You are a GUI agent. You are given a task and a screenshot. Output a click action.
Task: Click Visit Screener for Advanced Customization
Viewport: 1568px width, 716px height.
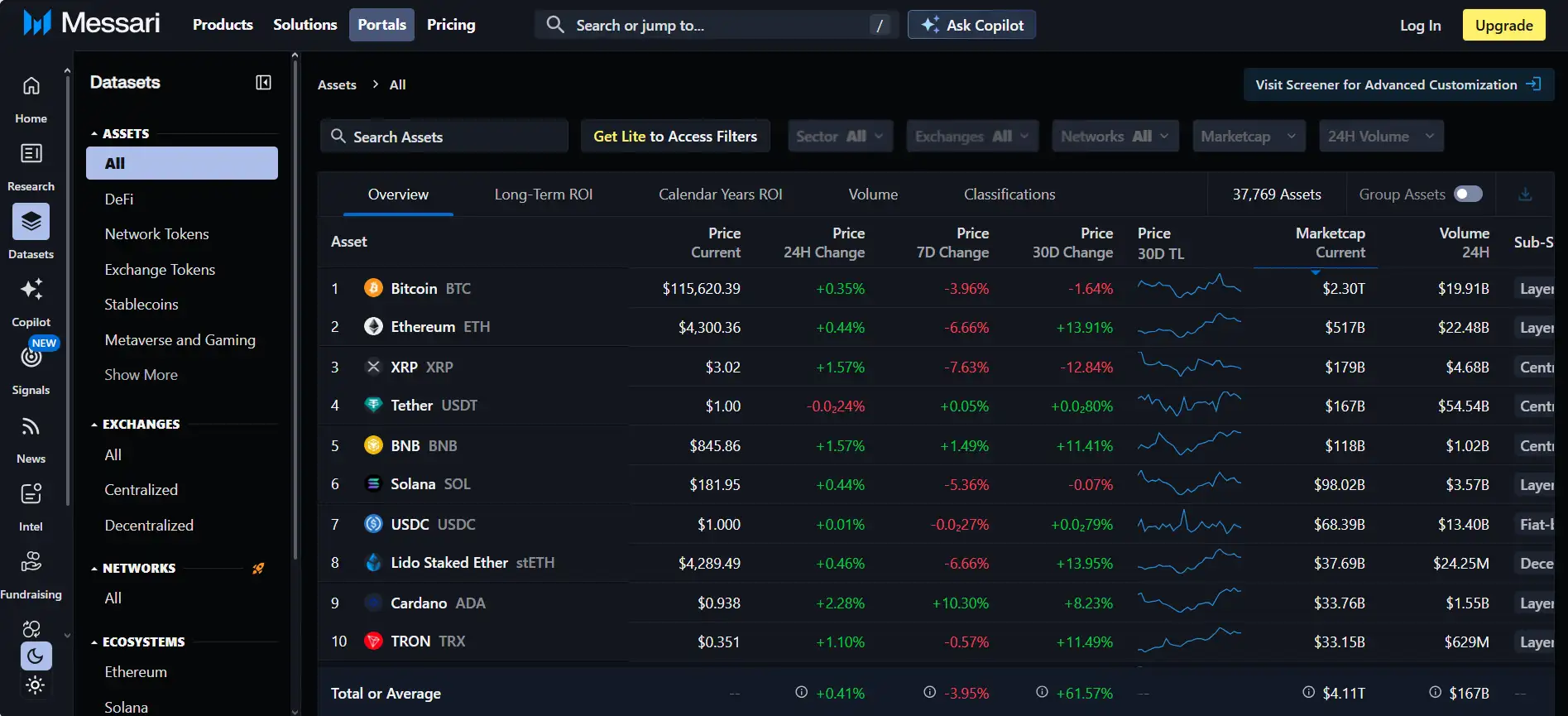[x=1398, y=85]
